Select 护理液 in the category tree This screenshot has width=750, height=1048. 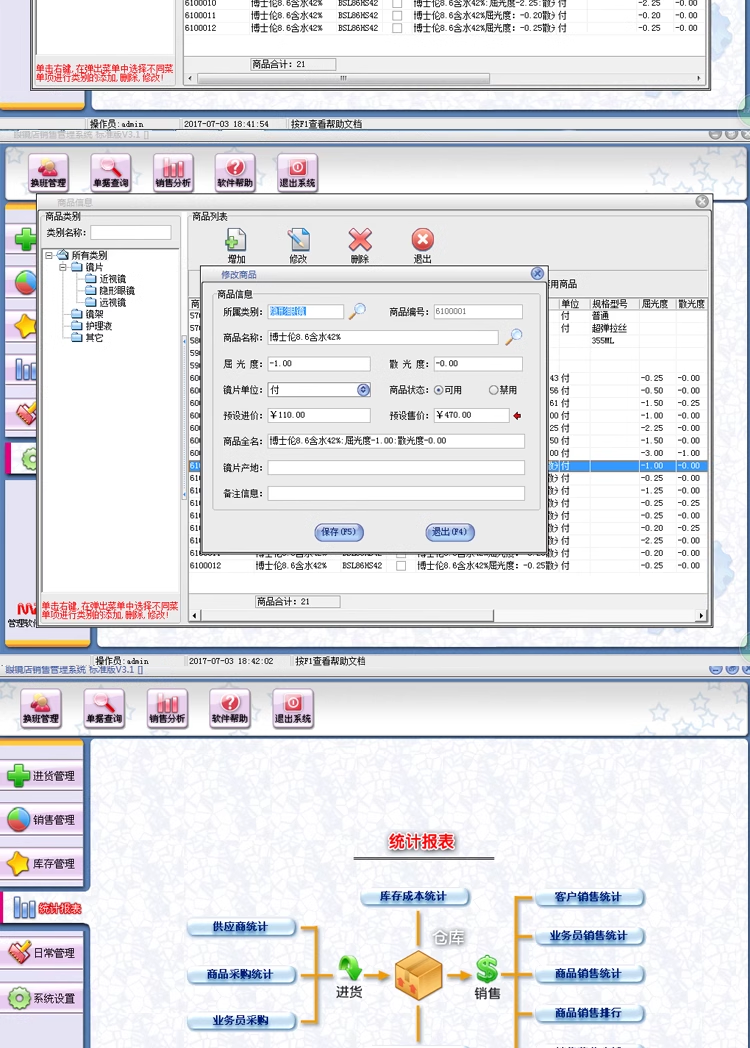[x=98, y=326]
